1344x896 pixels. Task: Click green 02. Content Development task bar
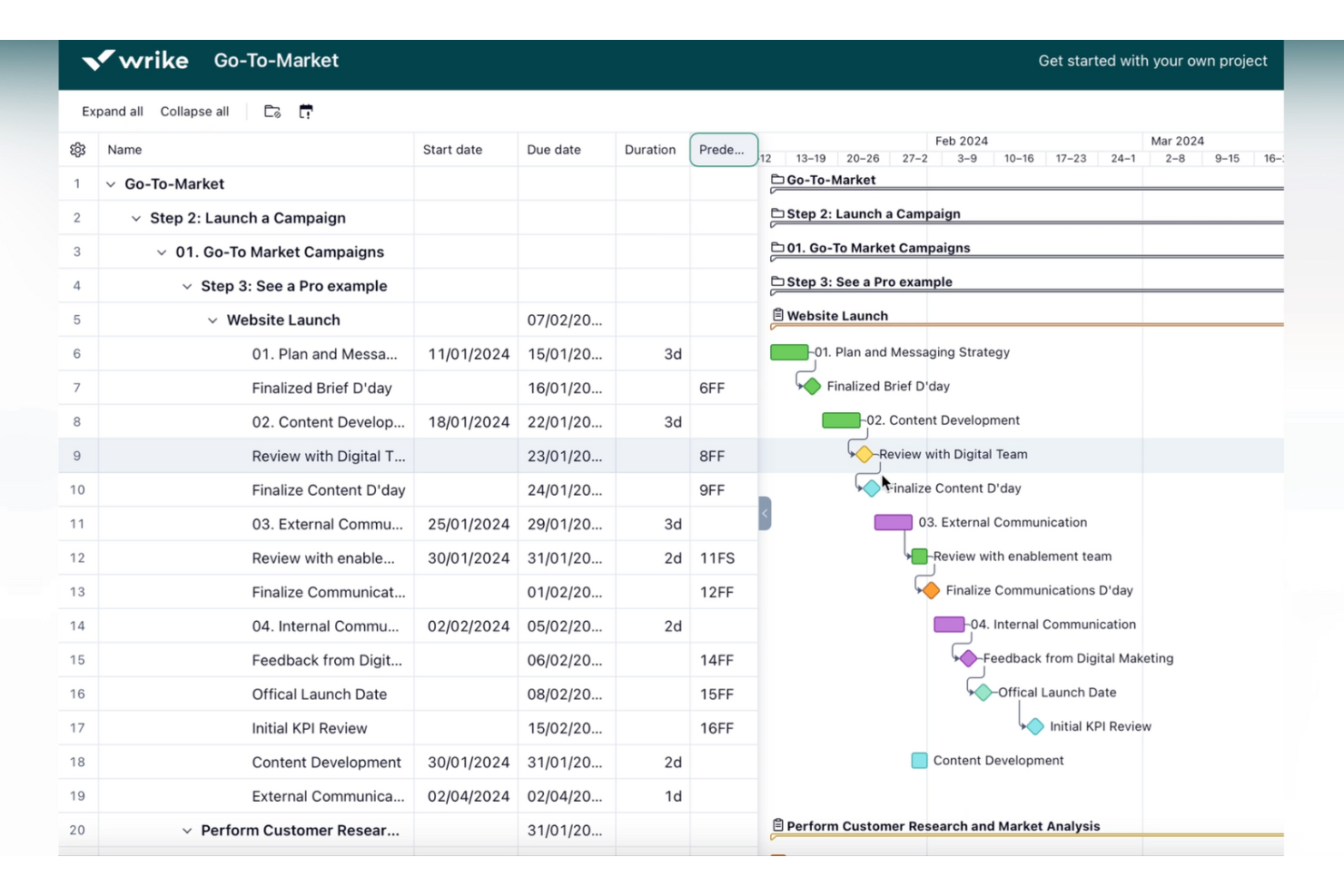click(x=841, y=420)
